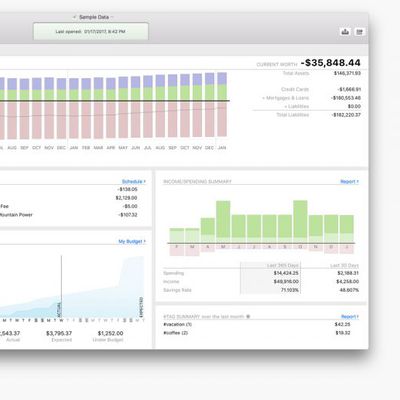Screen dimensions: 400x400
Task: Open Report link in Income/Spending Summary
Action: [349, 181]
